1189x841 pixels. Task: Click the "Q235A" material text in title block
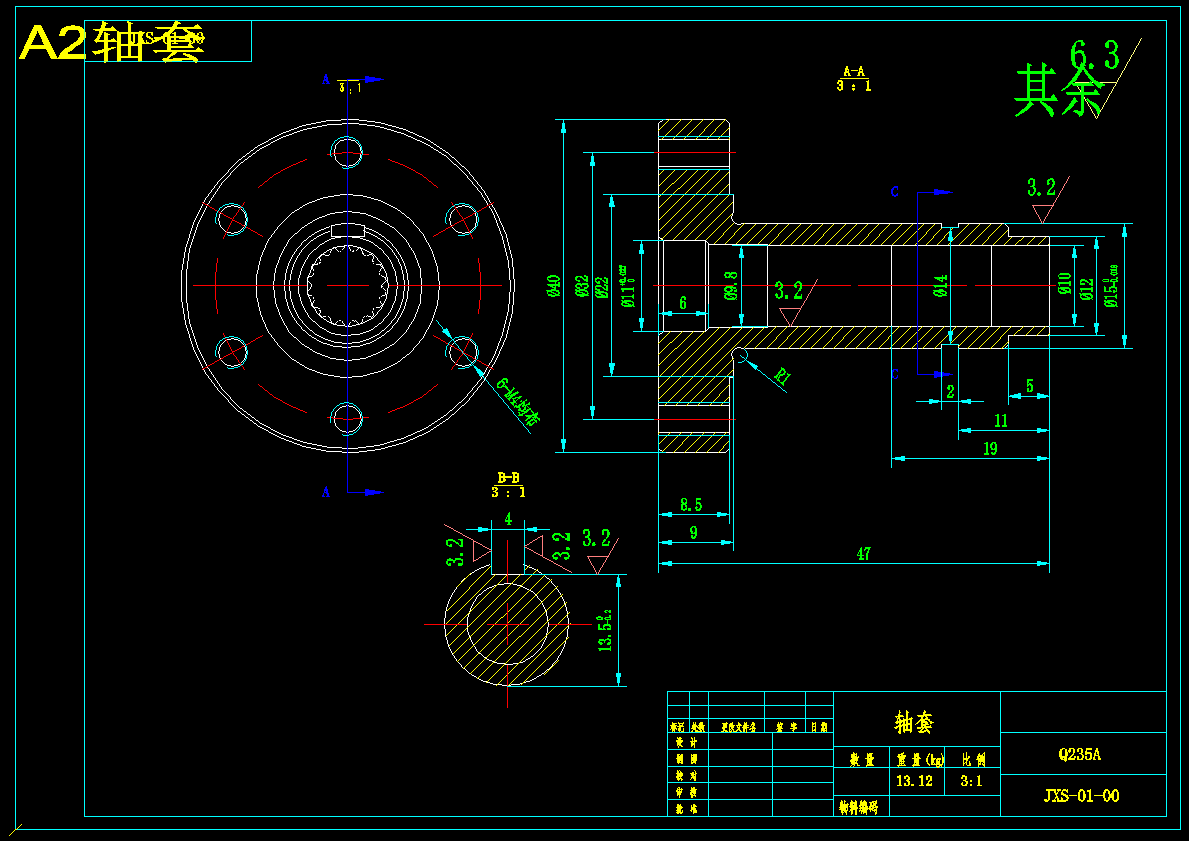pos(1080,755)
